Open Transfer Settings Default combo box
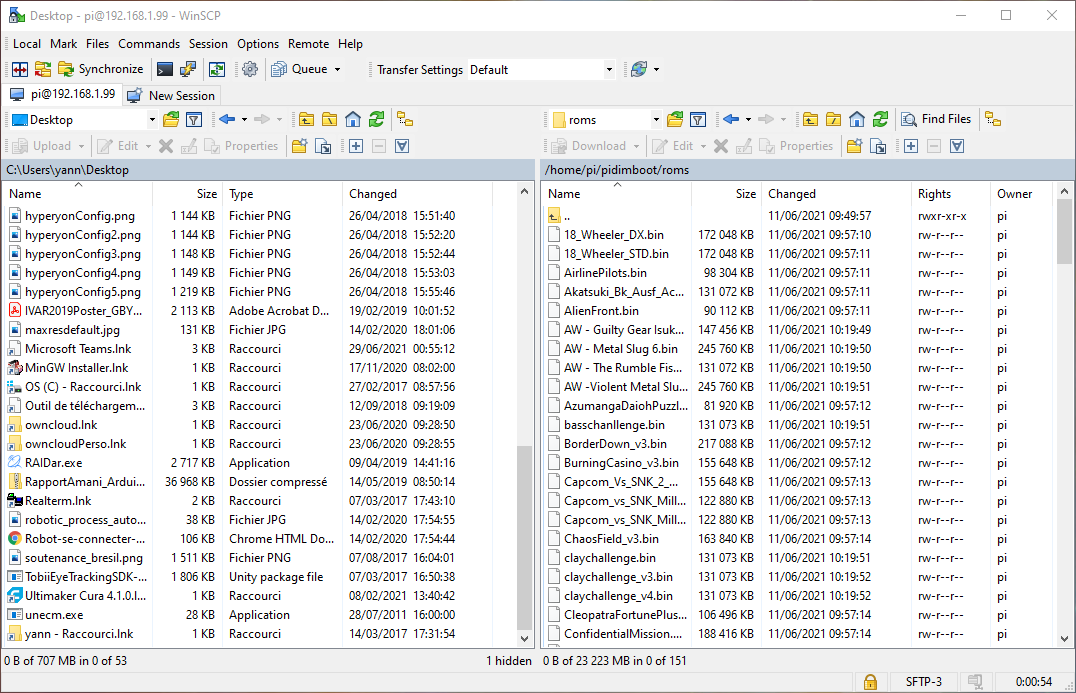 pos(541,69)
